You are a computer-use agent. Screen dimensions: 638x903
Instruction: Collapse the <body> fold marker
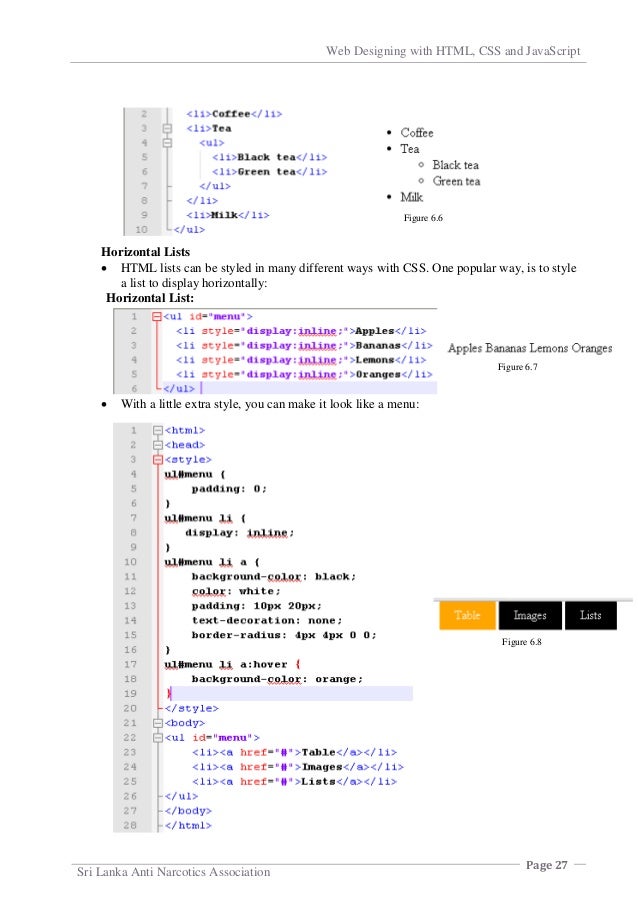click(x=158, y=723)
